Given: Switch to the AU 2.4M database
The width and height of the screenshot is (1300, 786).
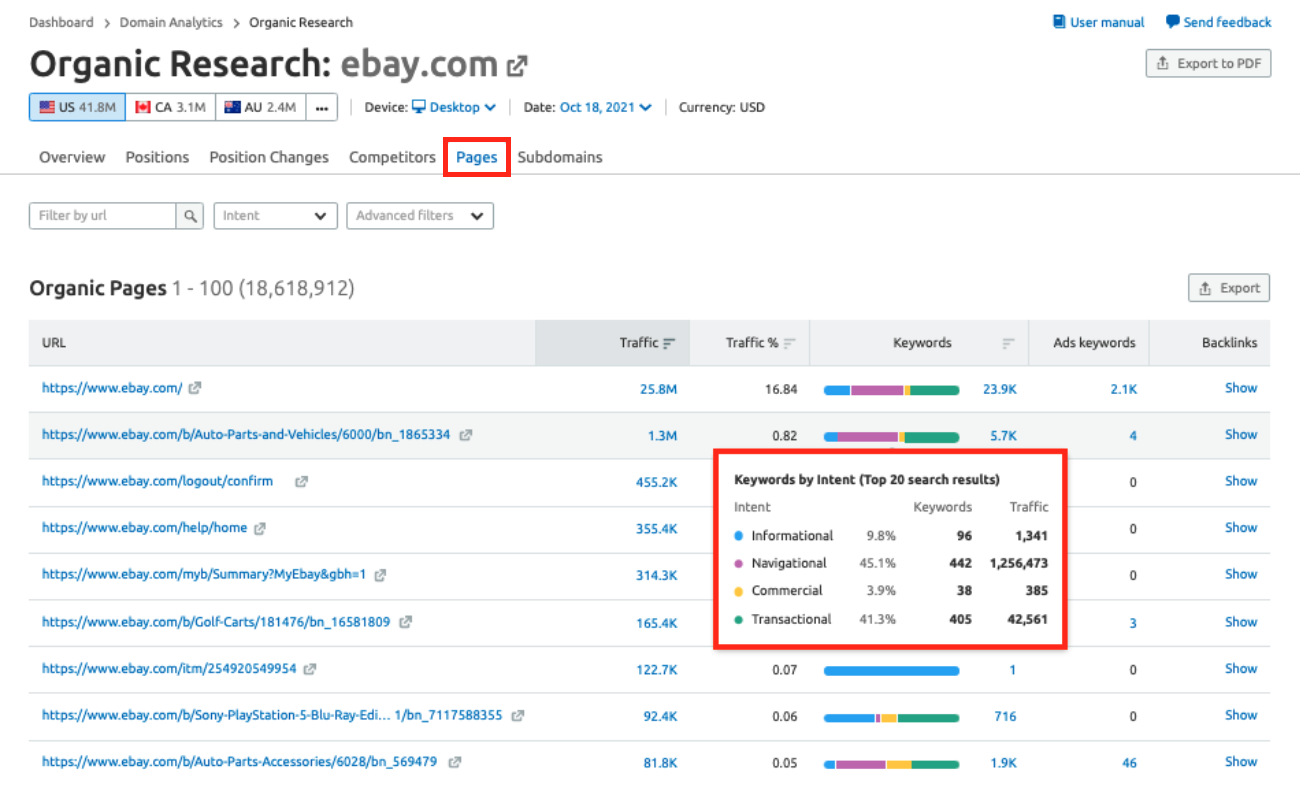Looking at the screenshot, I should coord(260,107).
